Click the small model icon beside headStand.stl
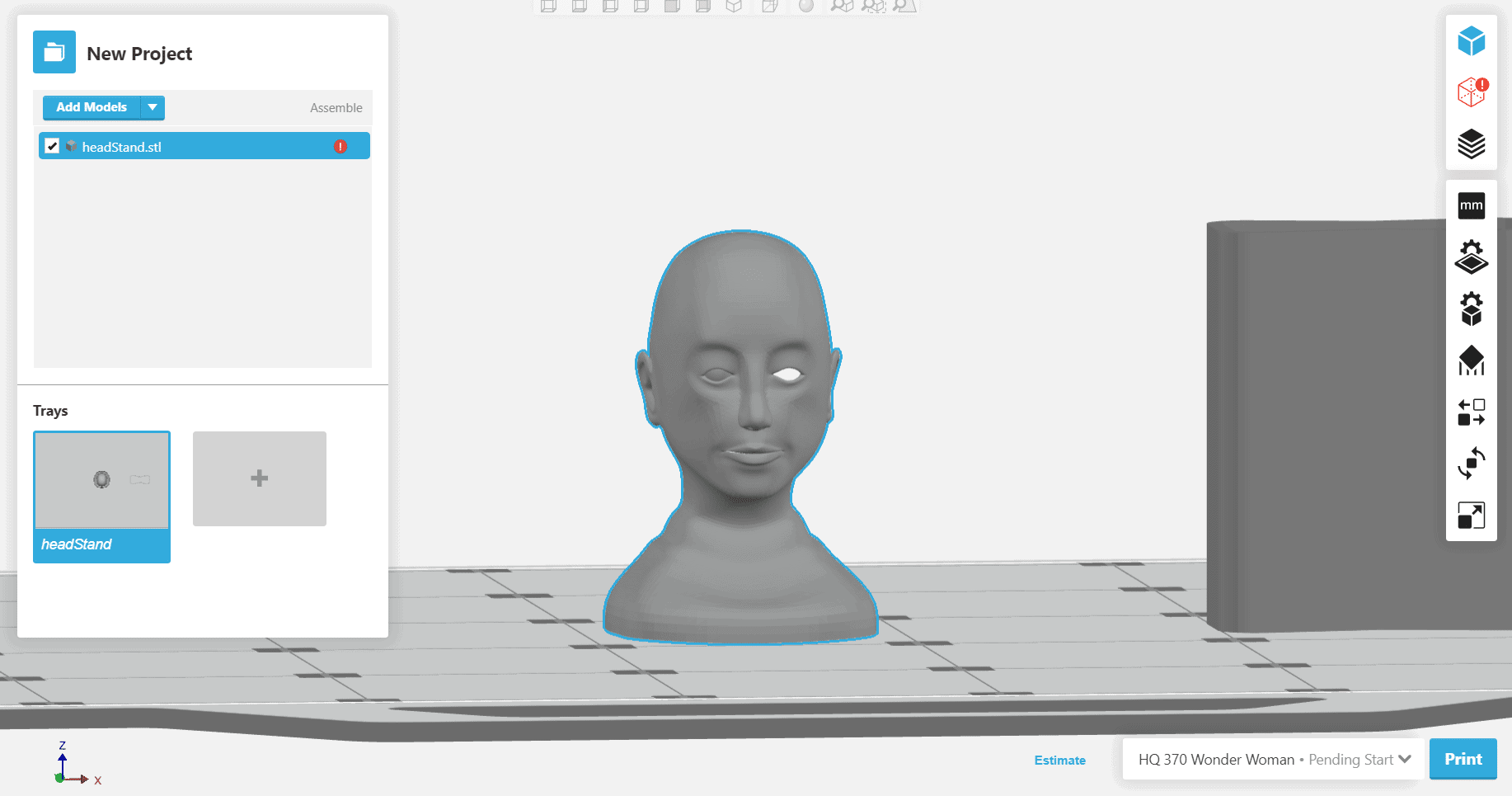The width and height of the screenshot is (1512, 796). click(x=72, y=146)
